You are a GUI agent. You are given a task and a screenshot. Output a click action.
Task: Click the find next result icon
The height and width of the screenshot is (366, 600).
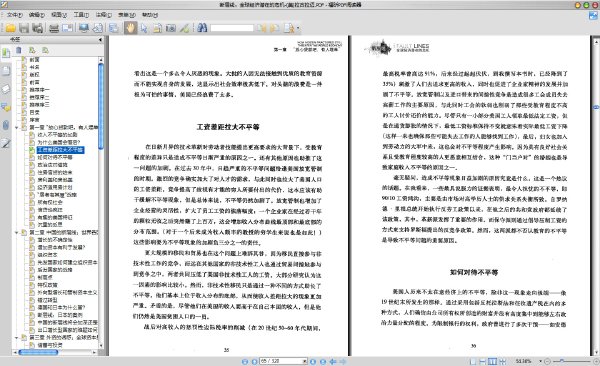coord(275,28)
